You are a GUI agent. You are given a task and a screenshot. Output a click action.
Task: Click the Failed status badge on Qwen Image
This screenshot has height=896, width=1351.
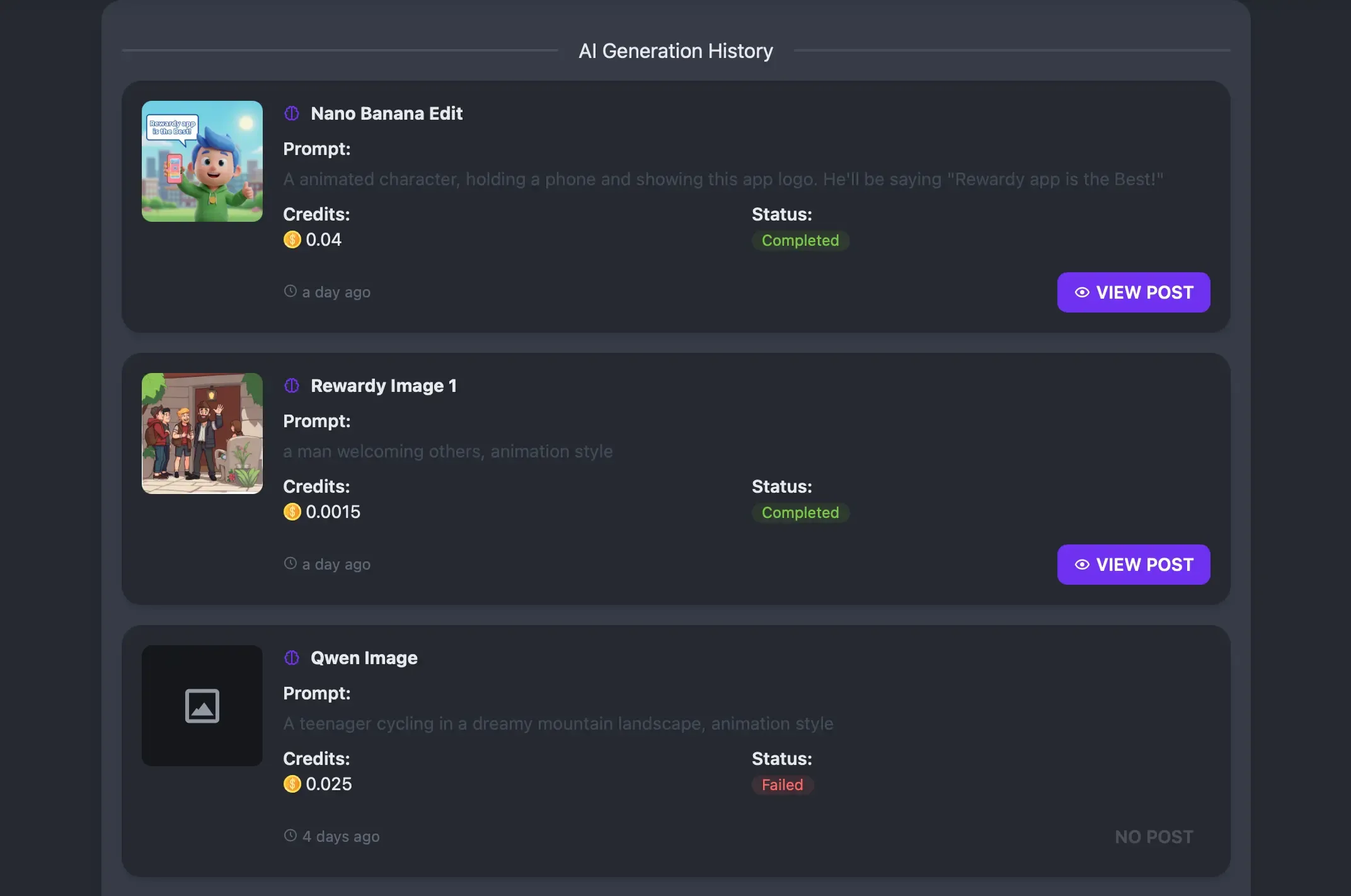click(782, 785)
